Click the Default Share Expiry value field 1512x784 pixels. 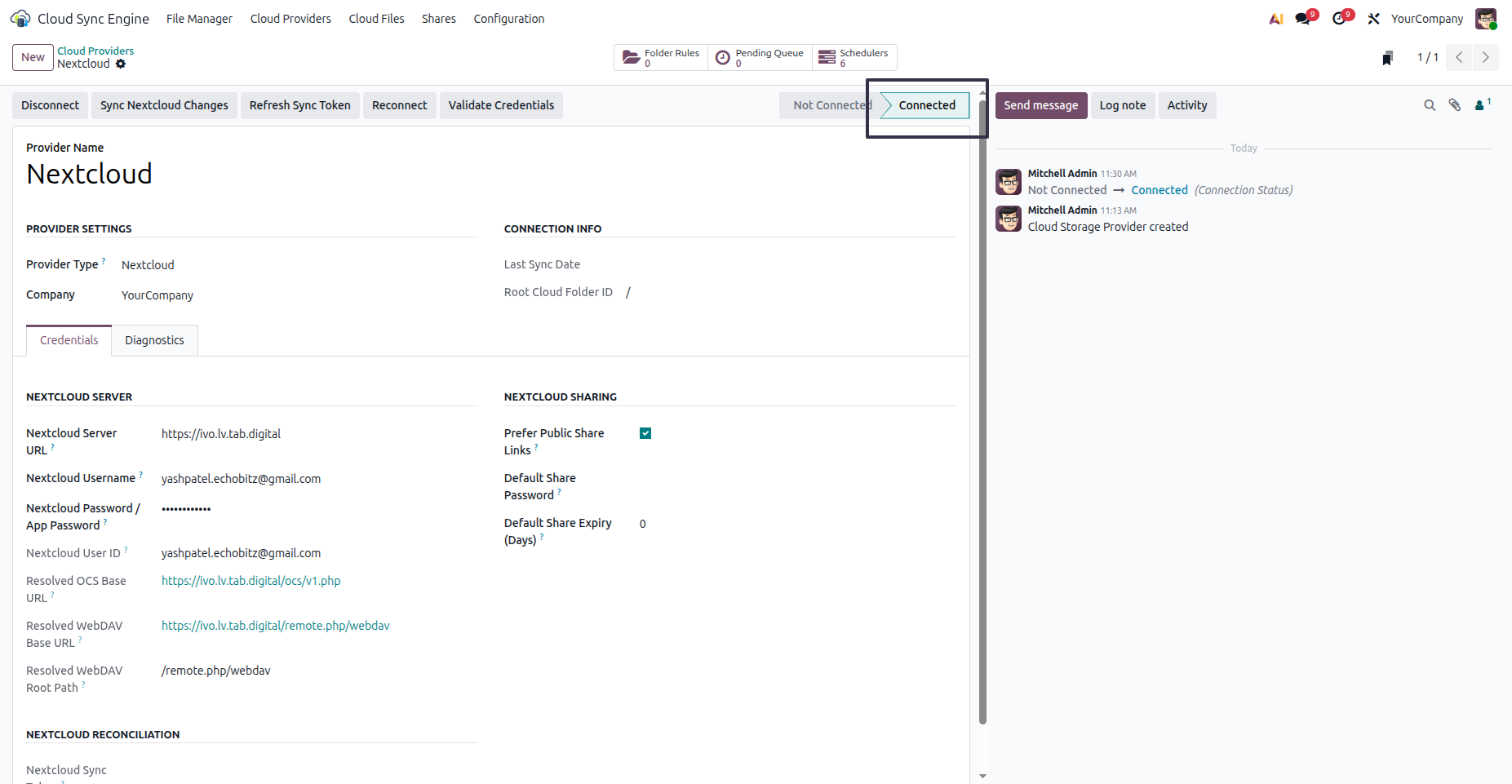point(797,524)
